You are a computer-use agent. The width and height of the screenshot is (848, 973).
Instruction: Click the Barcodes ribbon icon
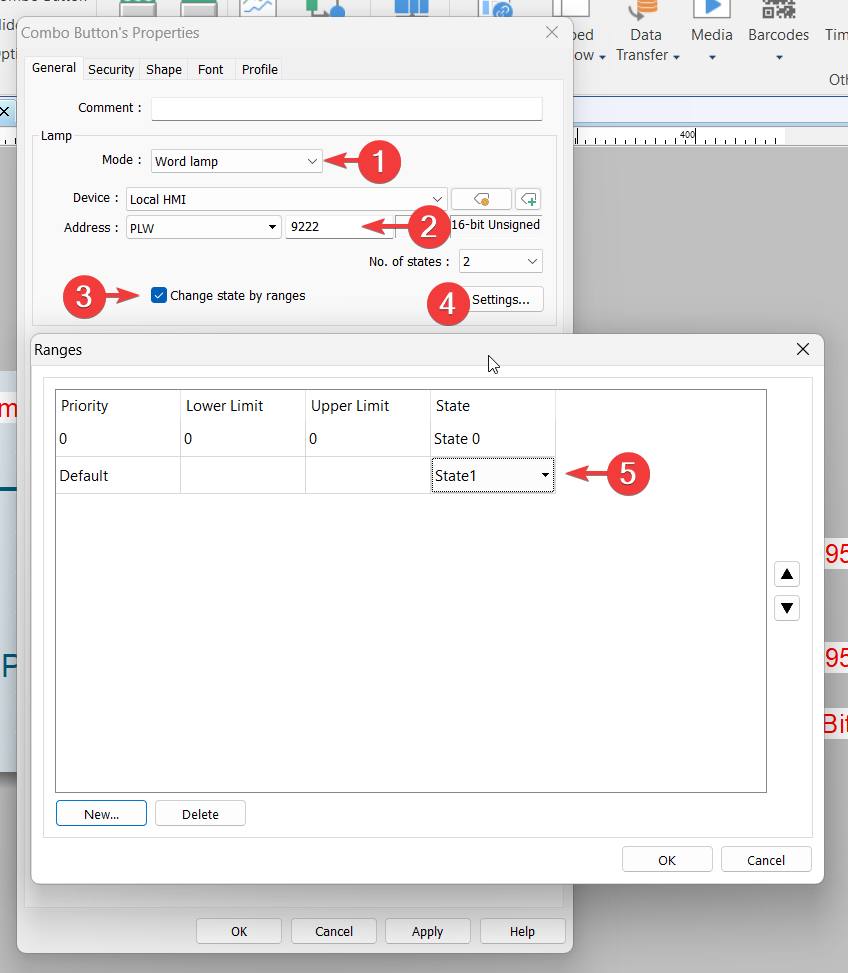[x=778, y=12]
